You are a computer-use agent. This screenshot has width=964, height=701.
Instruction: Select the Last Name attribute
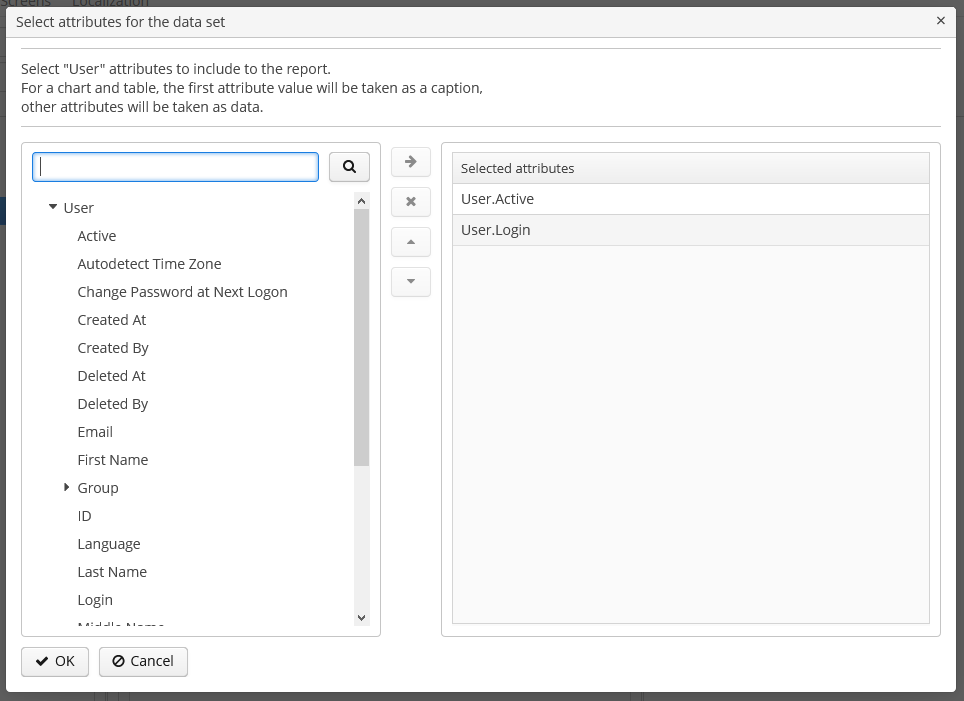click(x=112, y=571)
